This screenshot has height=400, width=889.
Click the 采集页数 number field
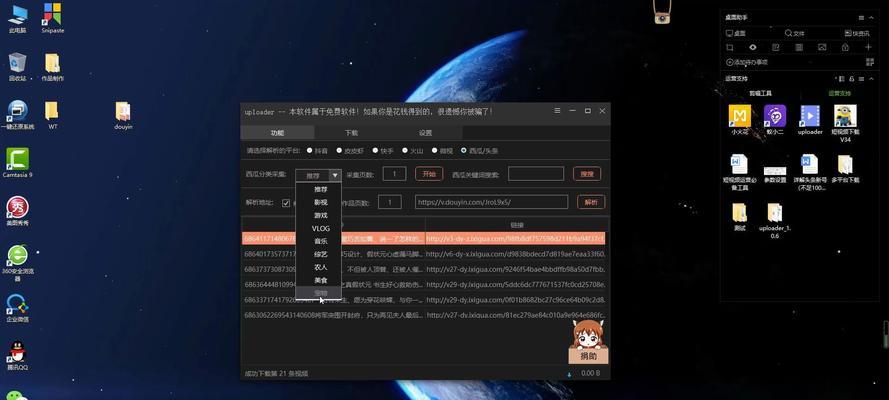point(394,174)
